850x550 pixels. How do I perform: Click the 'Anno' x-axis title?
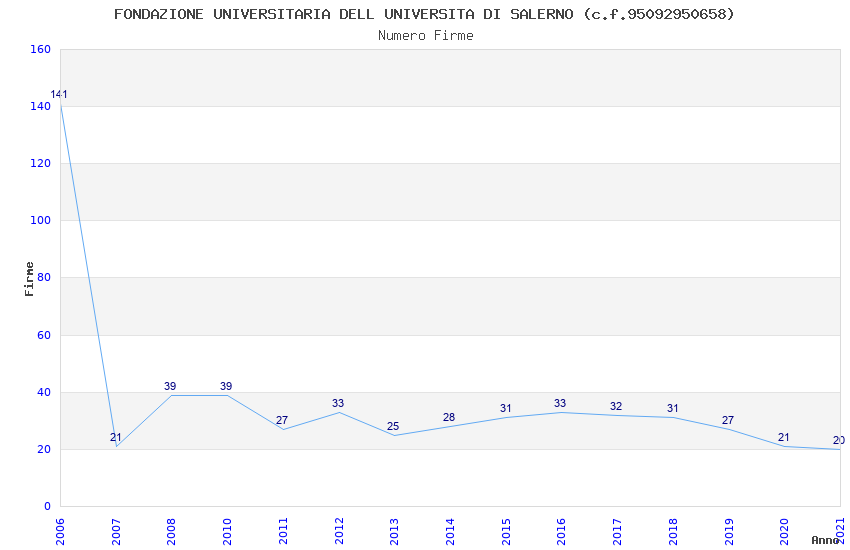click(x=824, y=540)
